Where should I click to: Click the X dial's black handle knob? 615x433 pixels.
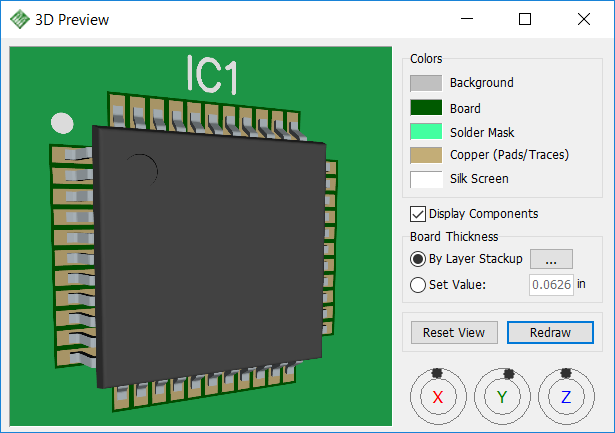tap(437, 373)
